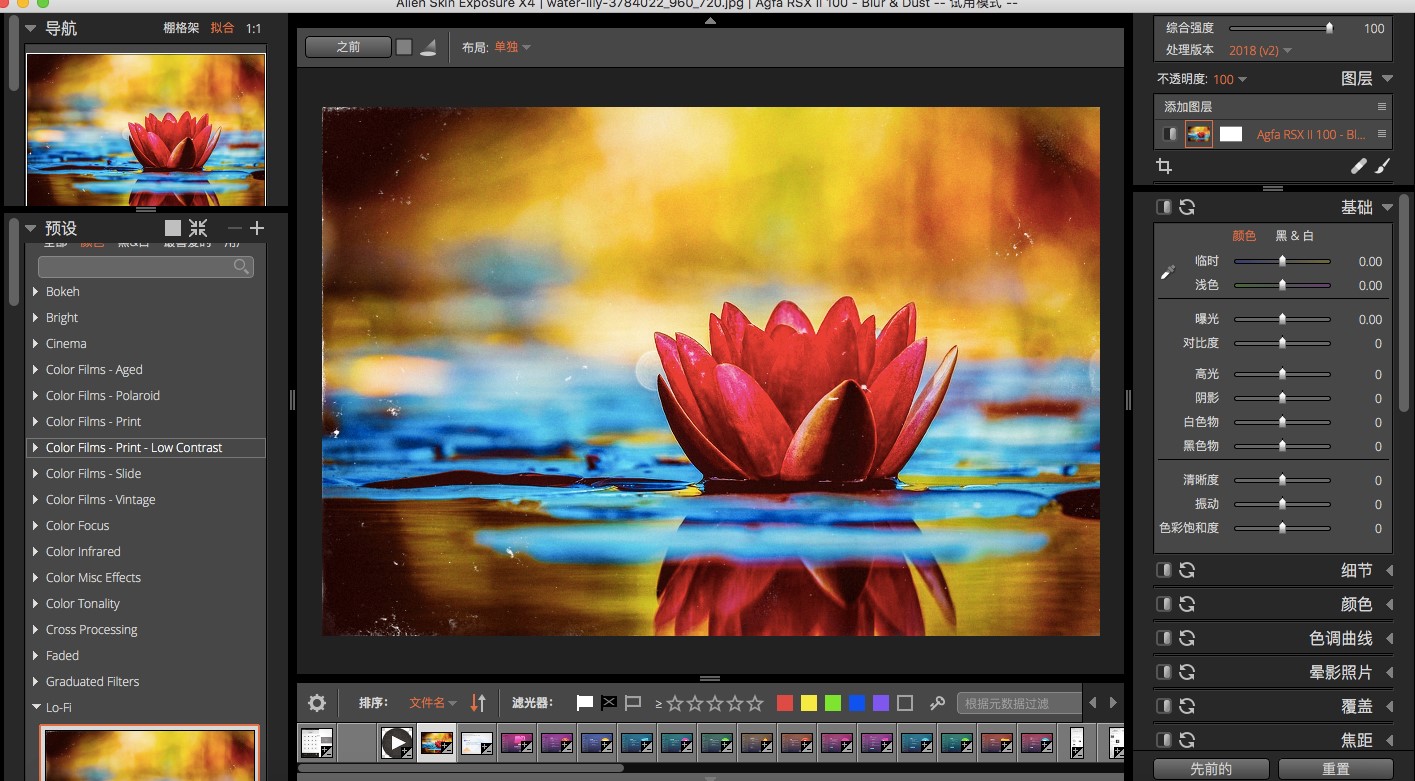Toggle the 细节 panel on or off
The height and width of the screenshot is (781, 1415).
[1163, 569]
